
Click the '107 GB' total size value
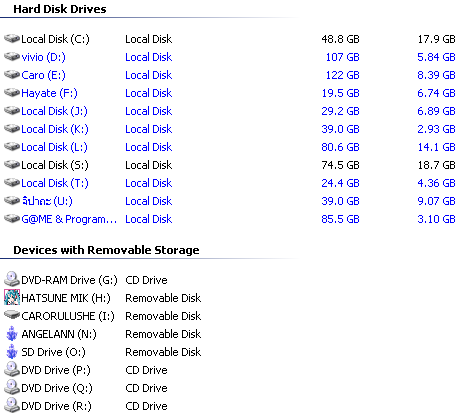pyautogui.click(x=343, y=57)
